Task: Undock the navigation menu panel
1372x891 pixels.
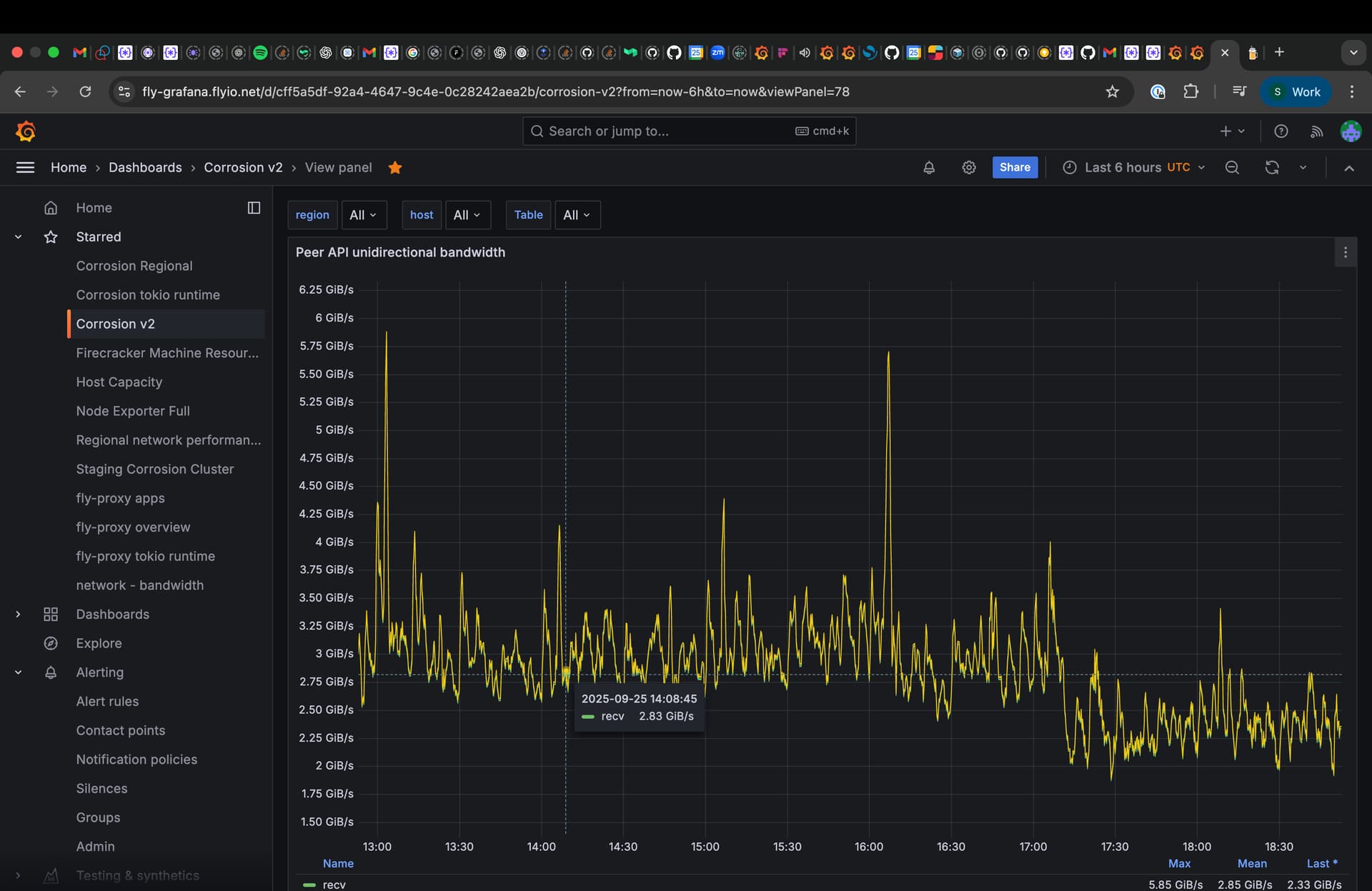Action: (x=254, y=208)
